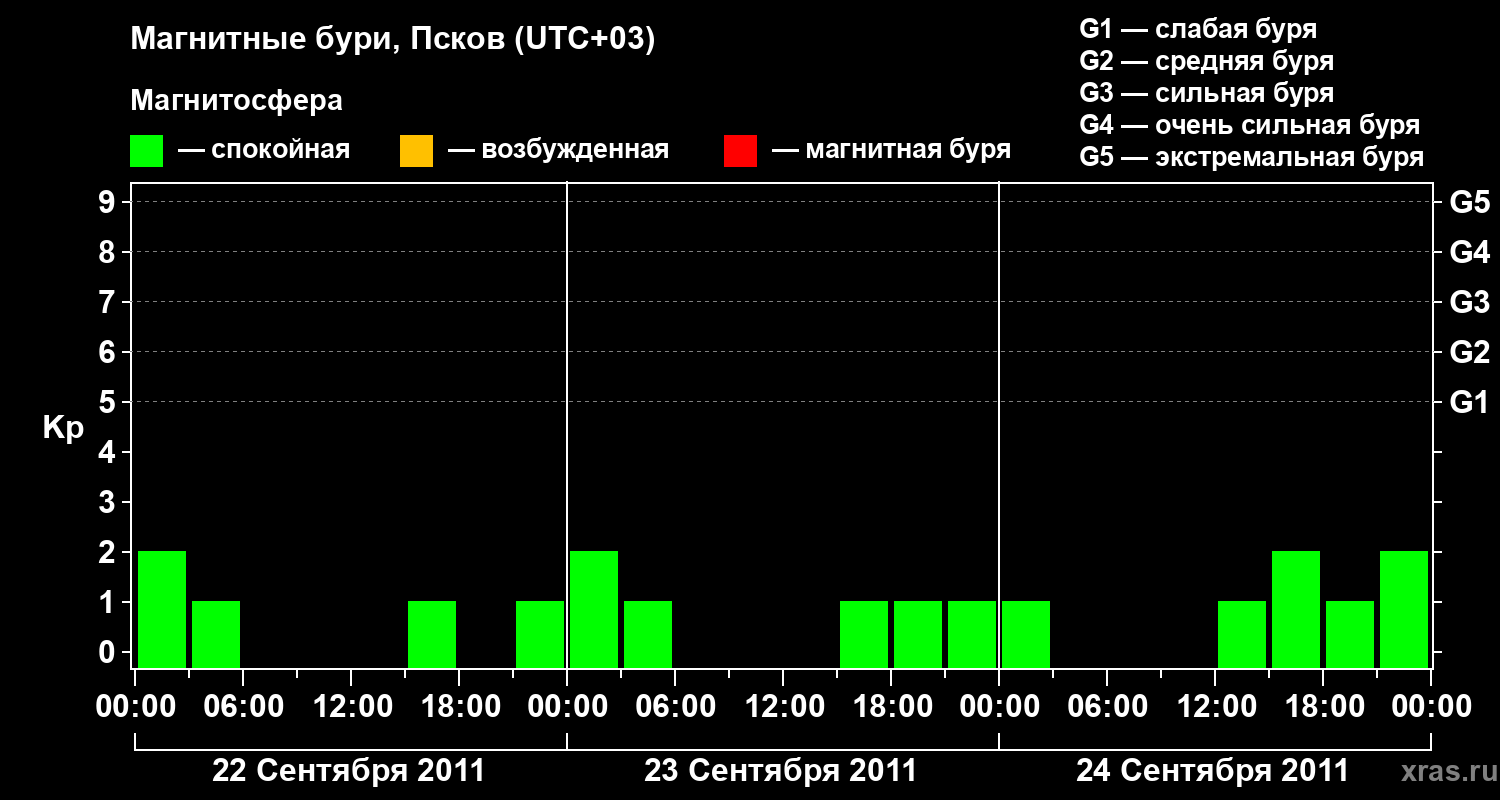The image size is (1500, 800).
Task: Click the Kp axis value '7'
Action: click(109, 302)
